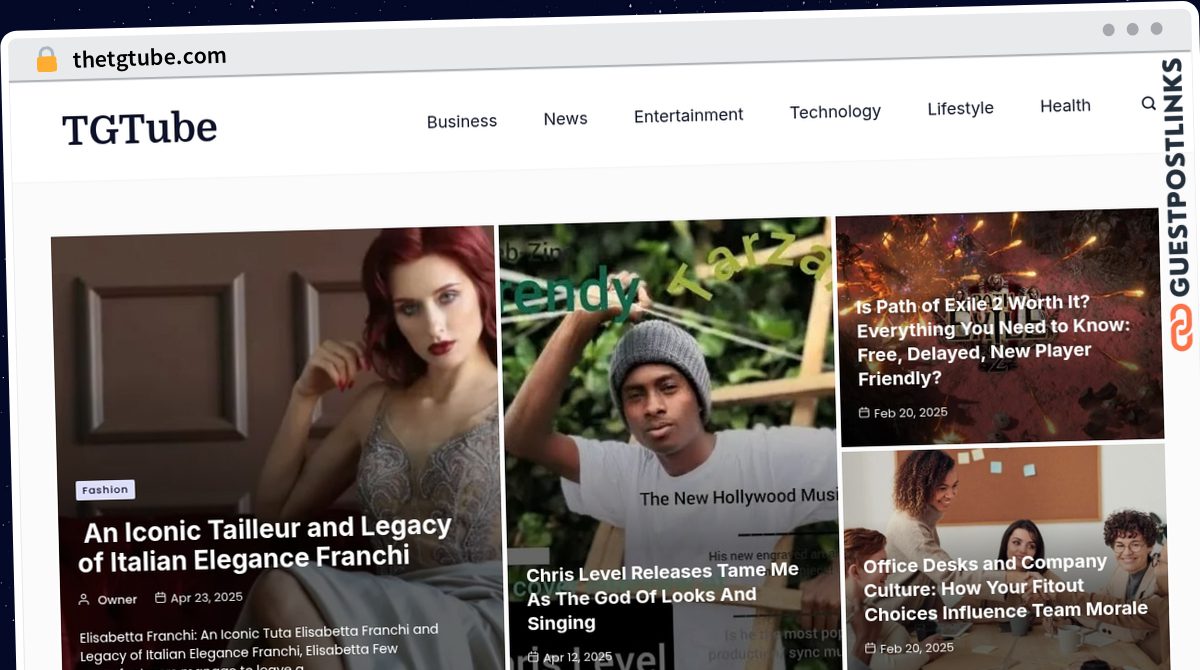Open the Business menu item
The width and height of the screenshot is (1200, 670).
tap(461, 121)
